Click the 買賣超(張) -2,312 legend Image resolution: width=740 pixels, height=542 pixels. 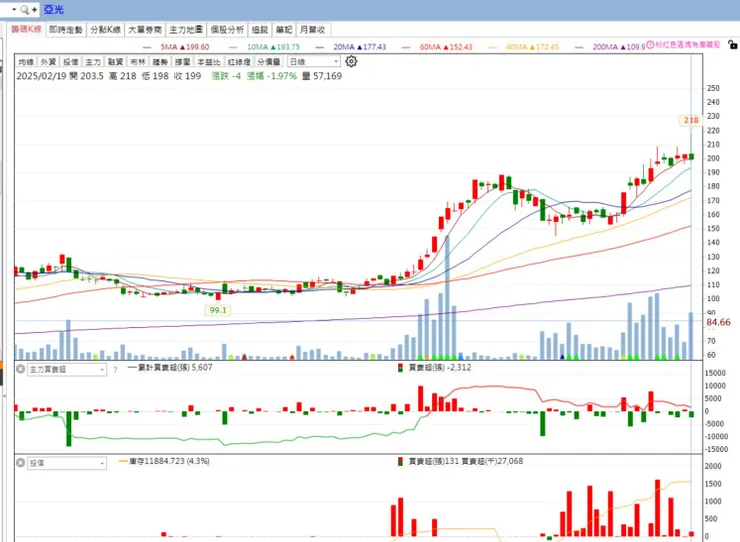435,367
